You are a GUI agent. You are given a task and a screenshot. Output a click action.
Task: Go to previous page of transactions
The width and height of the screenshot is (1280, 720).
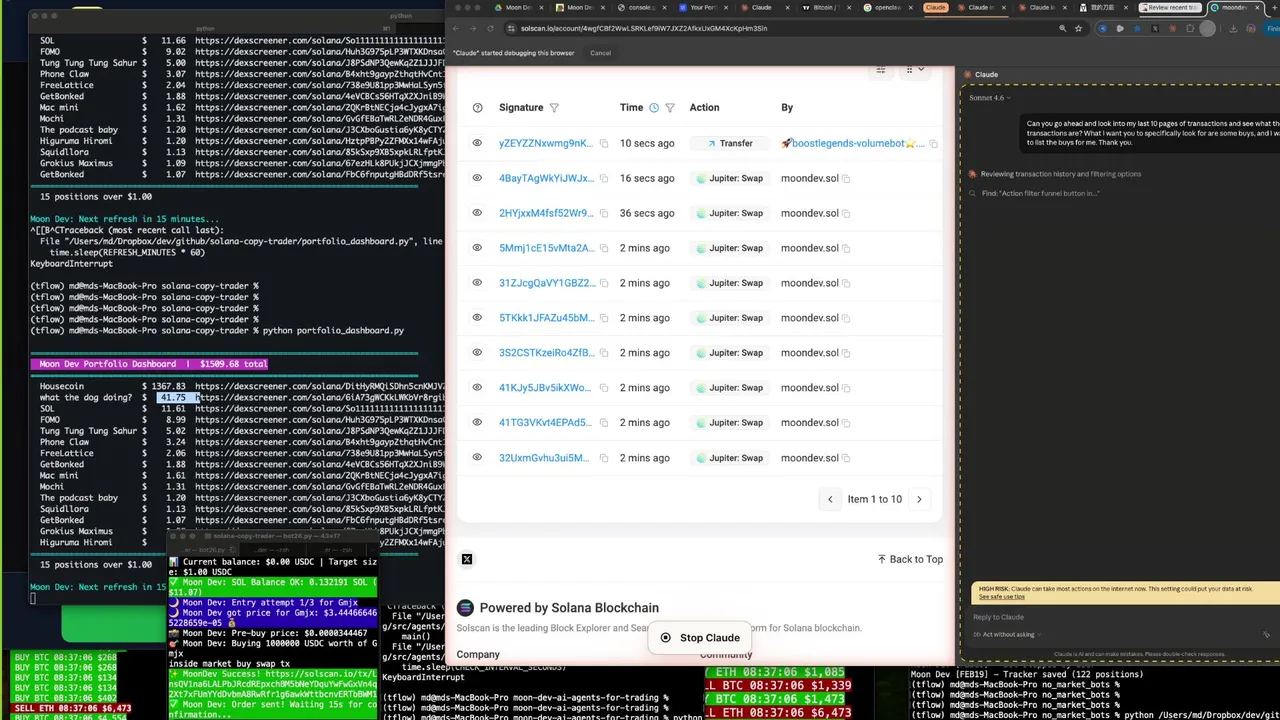tap(830, 499)
